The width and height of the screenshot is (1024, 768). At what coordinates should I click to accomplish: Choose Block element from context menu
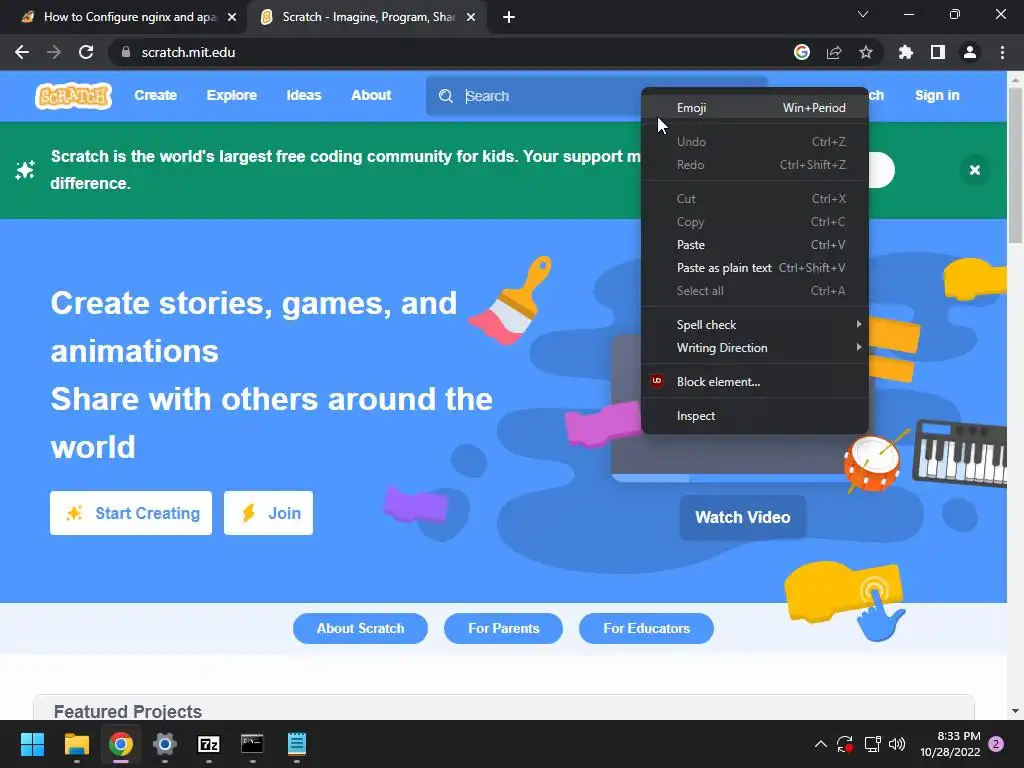pos(755,381)
